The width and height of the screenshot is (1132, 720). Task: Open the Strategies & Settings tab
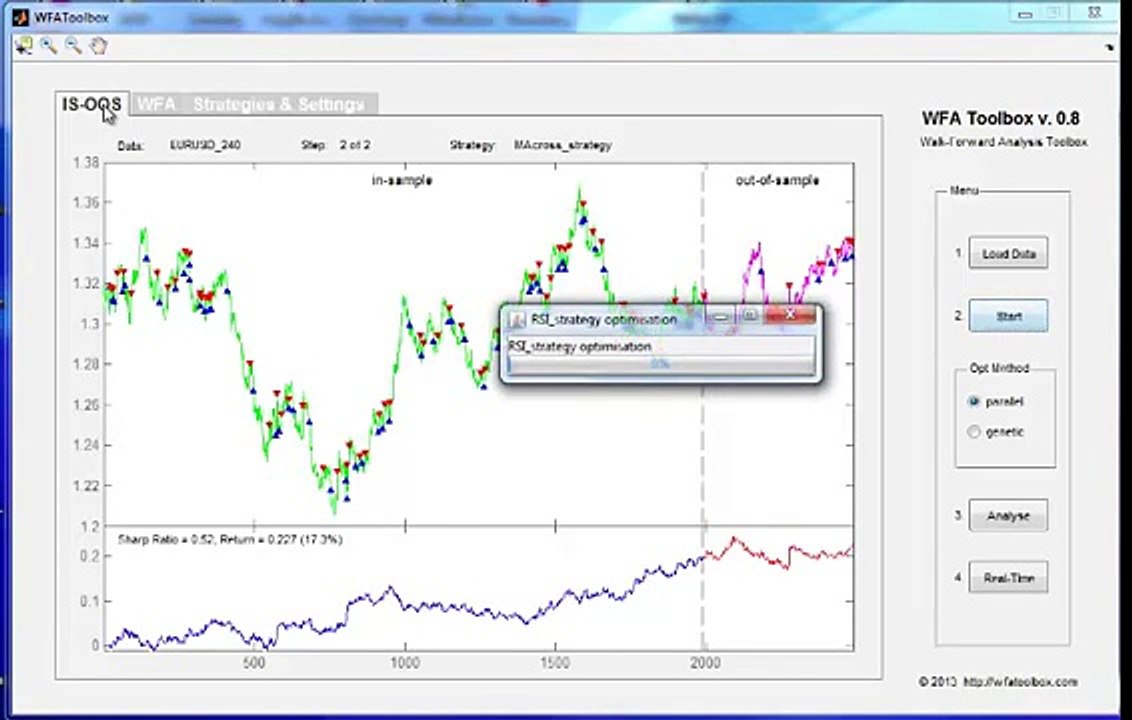279,104
